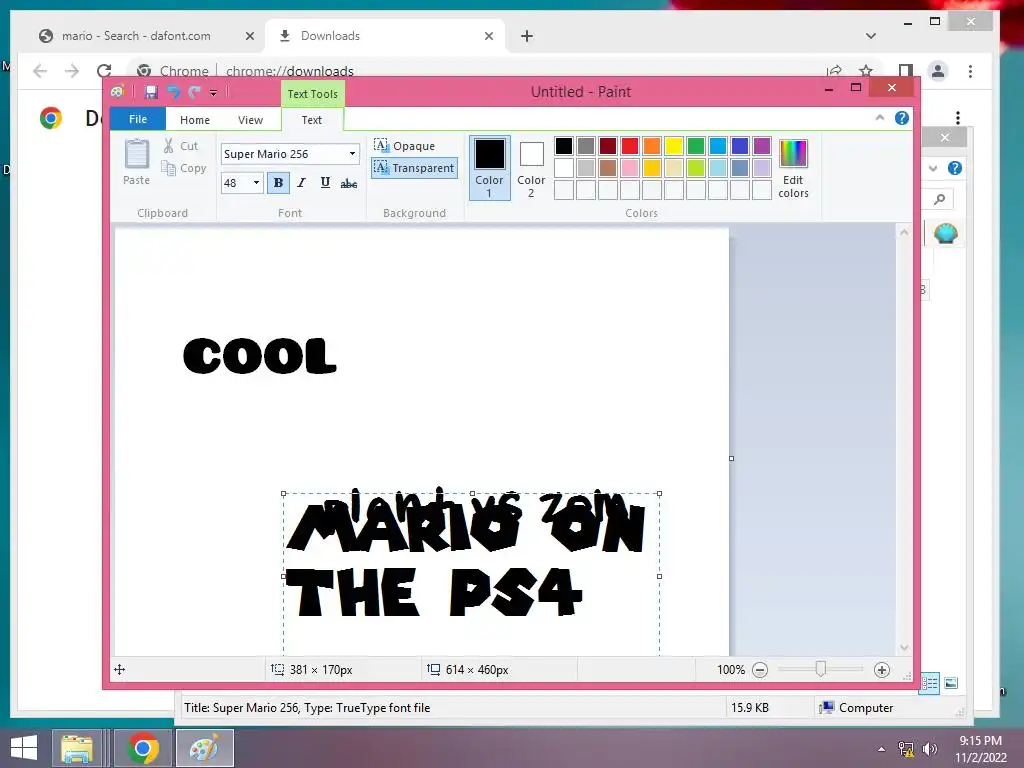Switch to the Home ribbon tab
Viewport: 1024px width, 768px height.
tap(195, 120)
